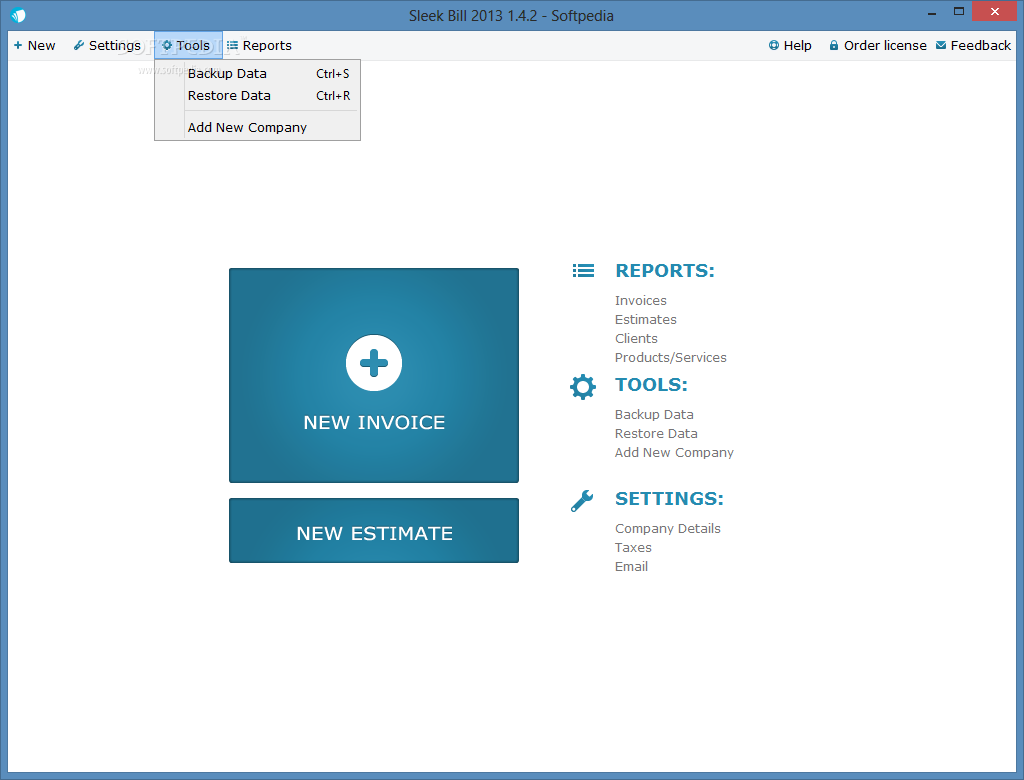Image resolution: width=1024 pixels, height=780 pixels.
Task: Click Restore Data link under TOOLS heading
Action: click(656, 434)
